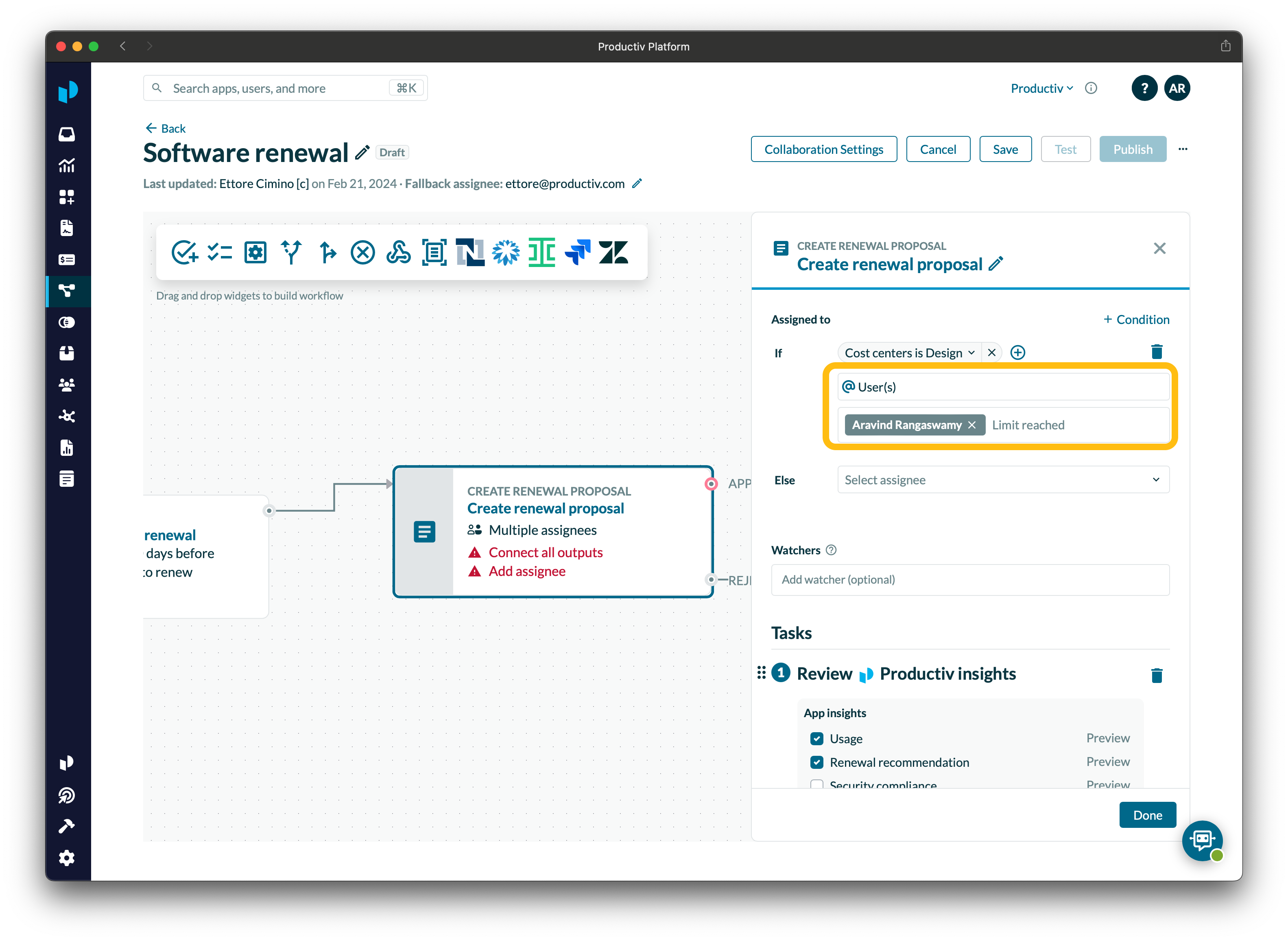Image resolution: width=1288 pixels, height=941 pixels.
Task: Remove Aravind Rangaswamy assignee chip
Action: tap(972, 425)
